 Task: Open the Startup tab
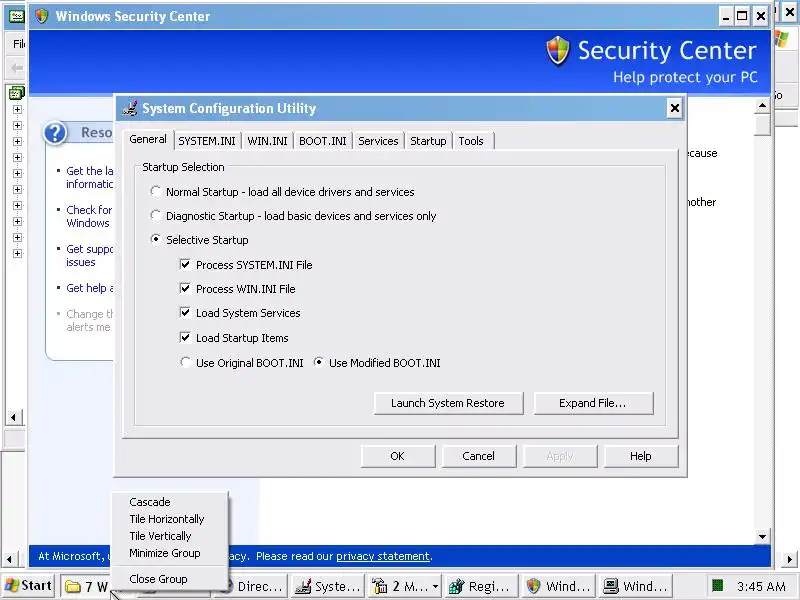[428, 141]
